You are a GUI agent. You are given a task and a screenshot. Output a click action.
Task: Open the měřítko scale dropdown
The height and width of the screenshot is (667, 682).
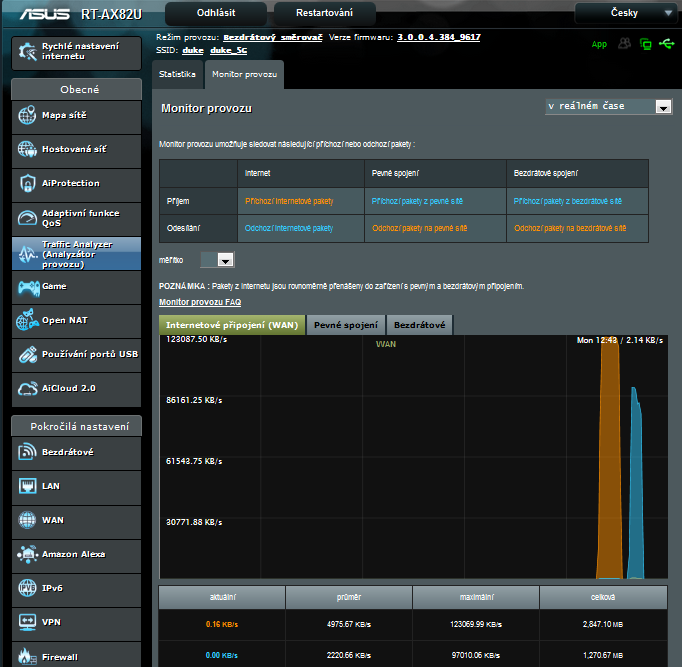(x=217, y=260)
